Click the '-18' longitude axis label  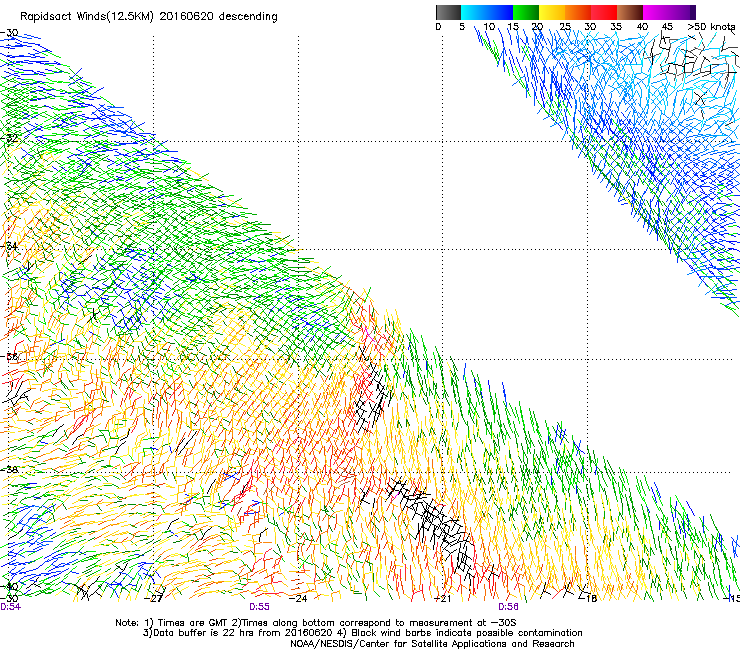[x=589, y=598]
